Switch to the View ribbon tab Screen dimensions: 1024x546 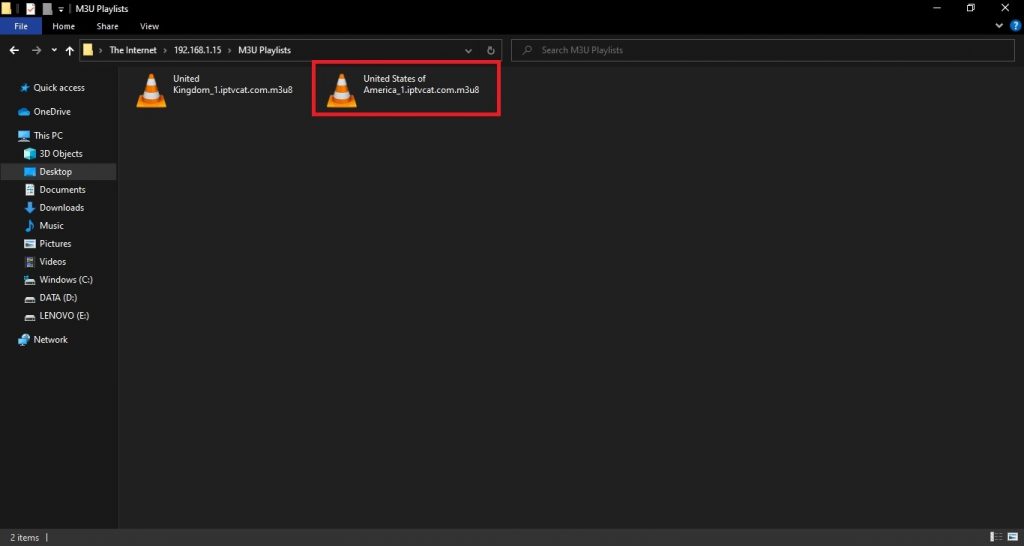[149, 26]
